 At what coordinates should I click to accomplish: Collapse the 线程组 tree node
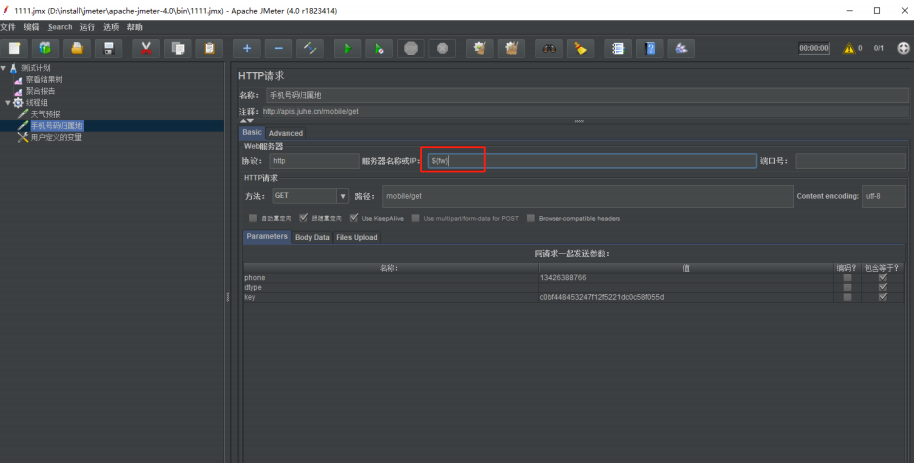(8, 103)
